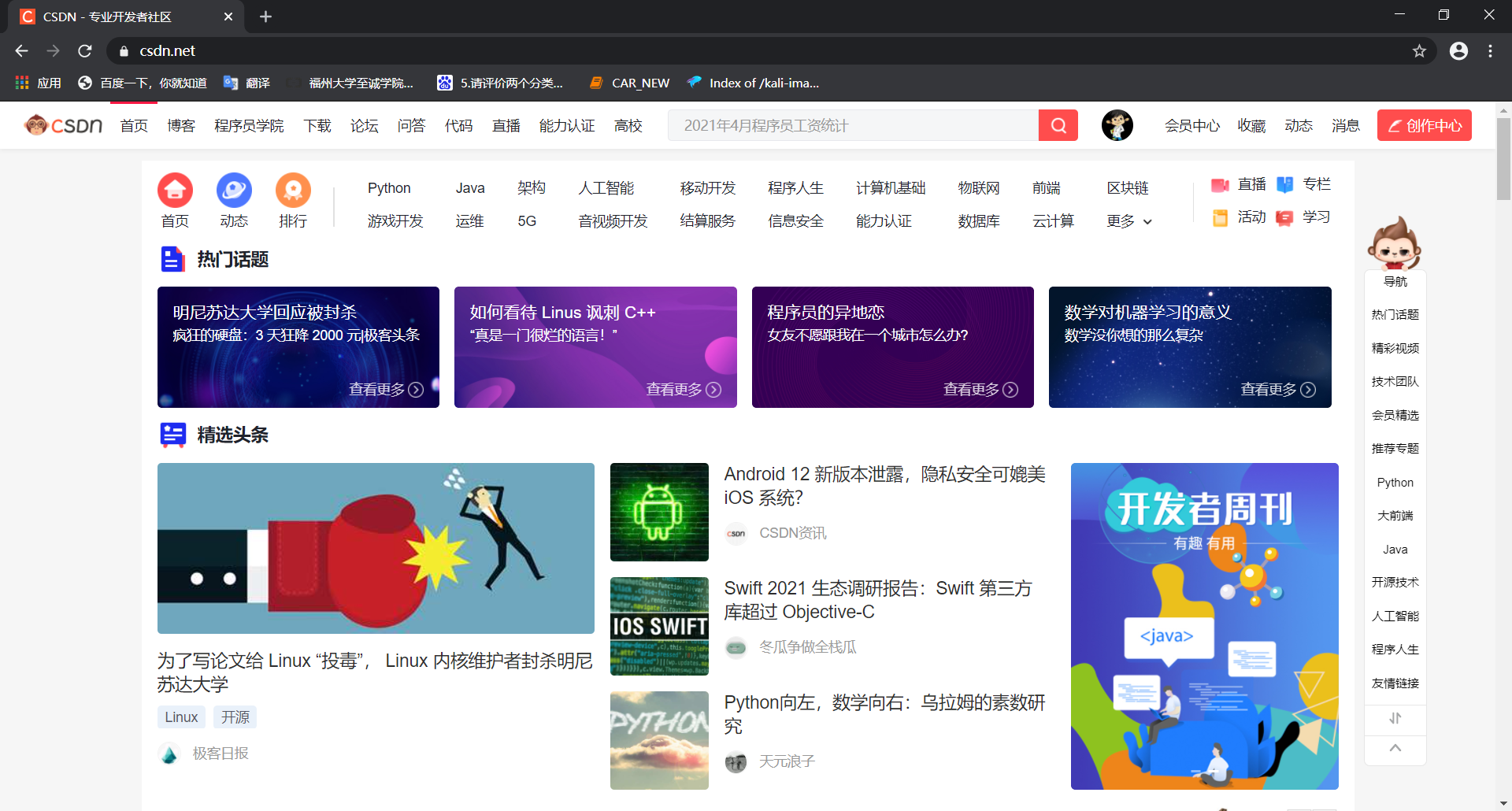Screen dimensions: 1512x811
Task: Open 博客 in top navigation
Action: [181, 125]
